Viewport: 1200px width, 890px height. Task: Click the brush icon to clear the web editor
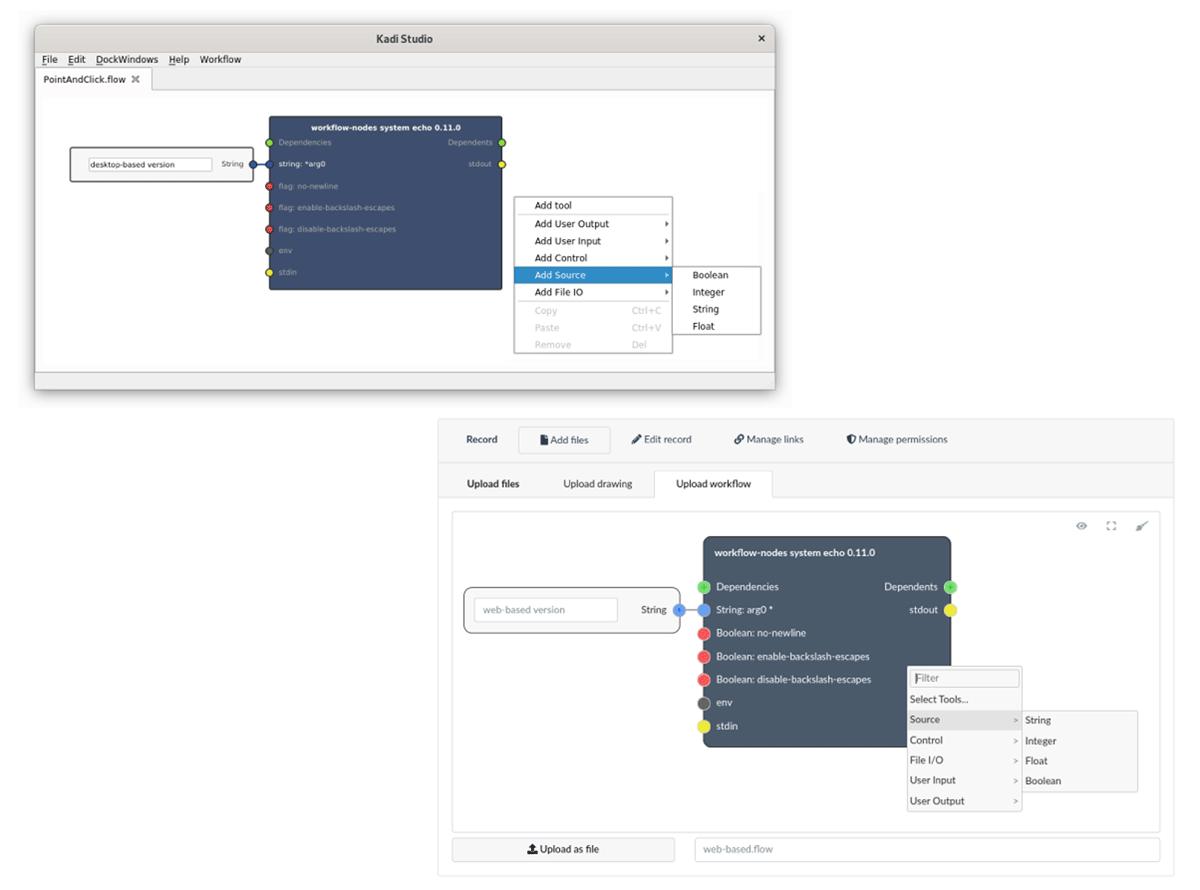pyautogui.click(x=1142, y=526)
